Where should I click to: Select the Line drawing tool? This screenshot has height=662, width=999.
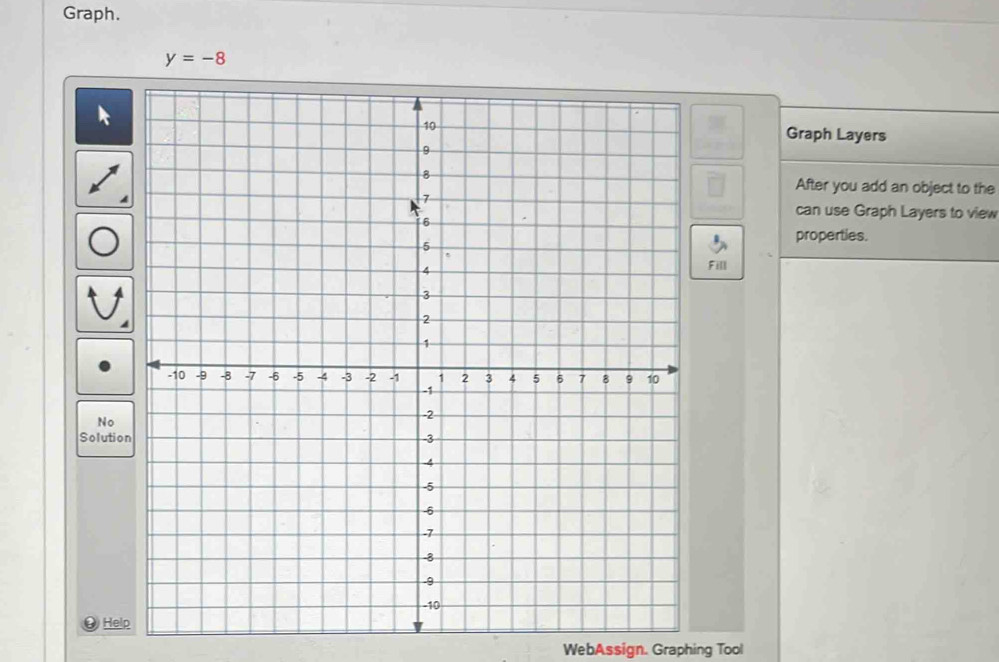click(x=104, y=179)
